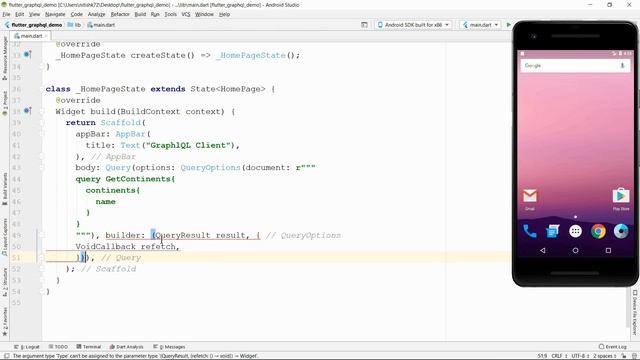640x360 pixels.
Task: Open the app drawer on emulator
Action: [576, 231]
